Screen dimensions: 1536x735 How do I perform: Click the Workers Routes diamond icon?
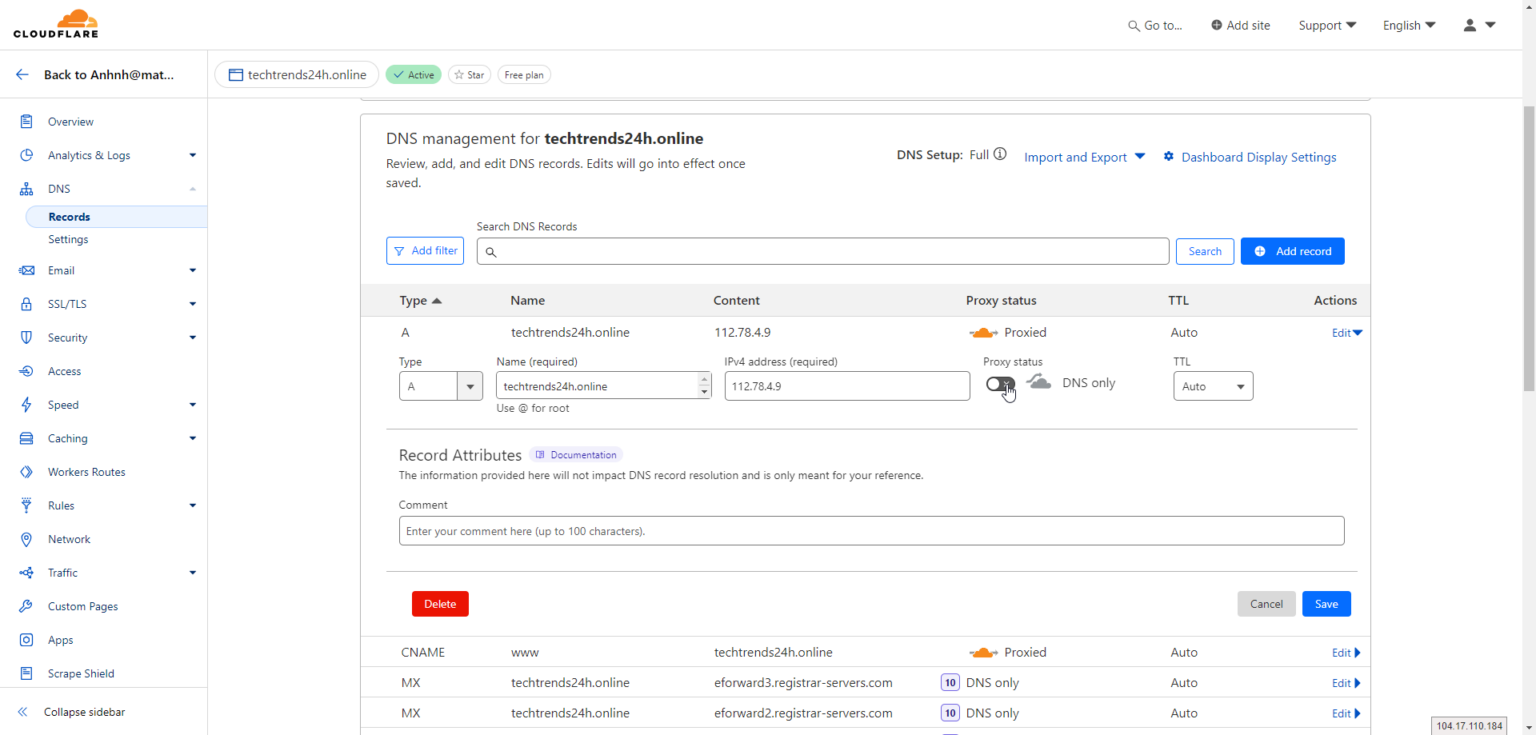(x=26, y=472)
